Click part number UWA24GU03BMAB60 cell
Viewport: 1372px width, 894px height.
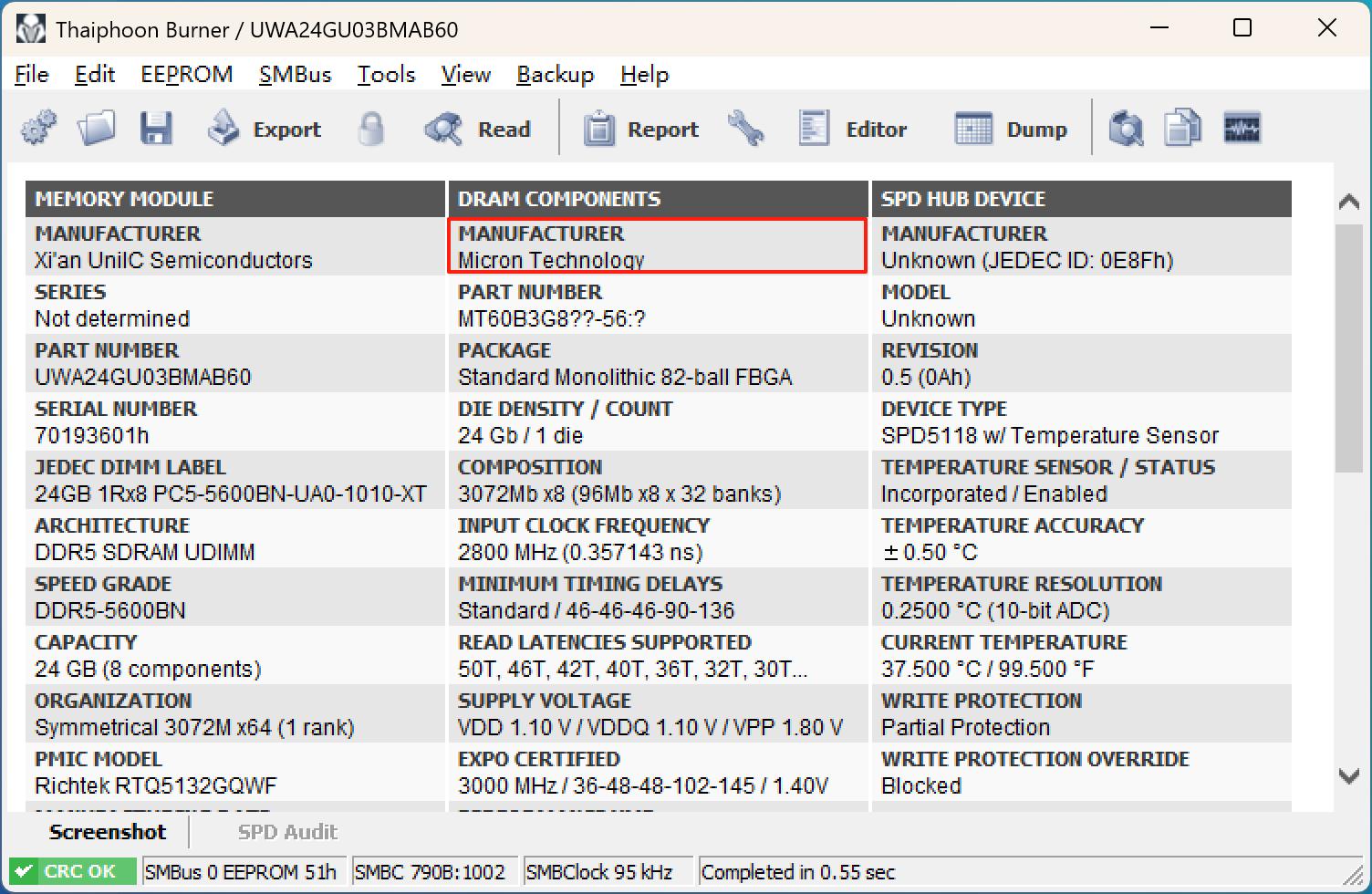[142, 378]
